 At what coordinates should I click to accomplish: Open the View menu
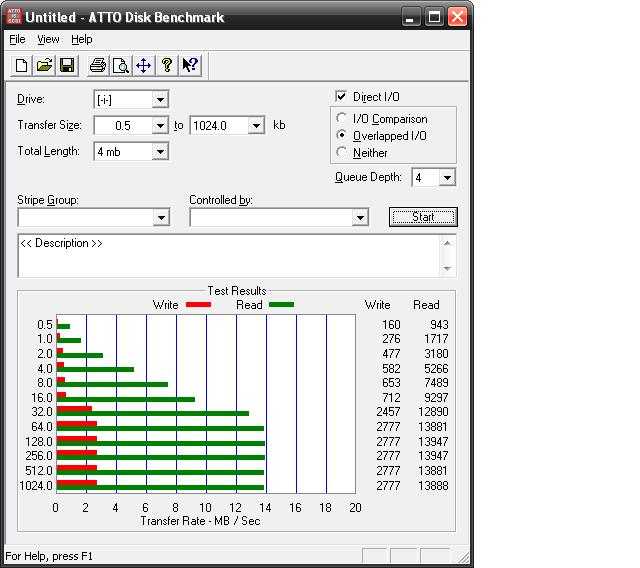tap(48, 39)
